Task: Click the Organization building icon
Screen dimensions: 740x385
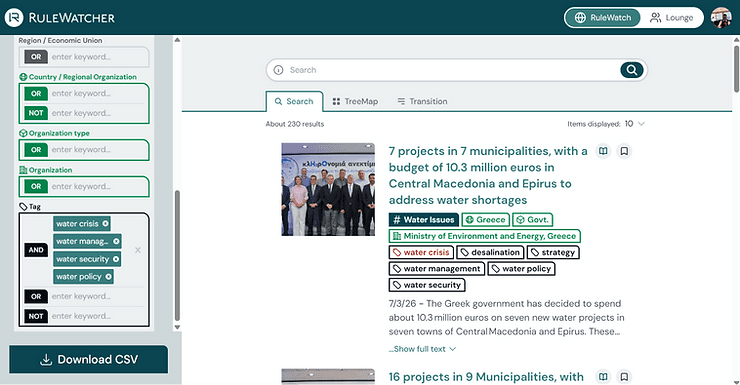Action: pyautogui.click(x=23, y=170)
